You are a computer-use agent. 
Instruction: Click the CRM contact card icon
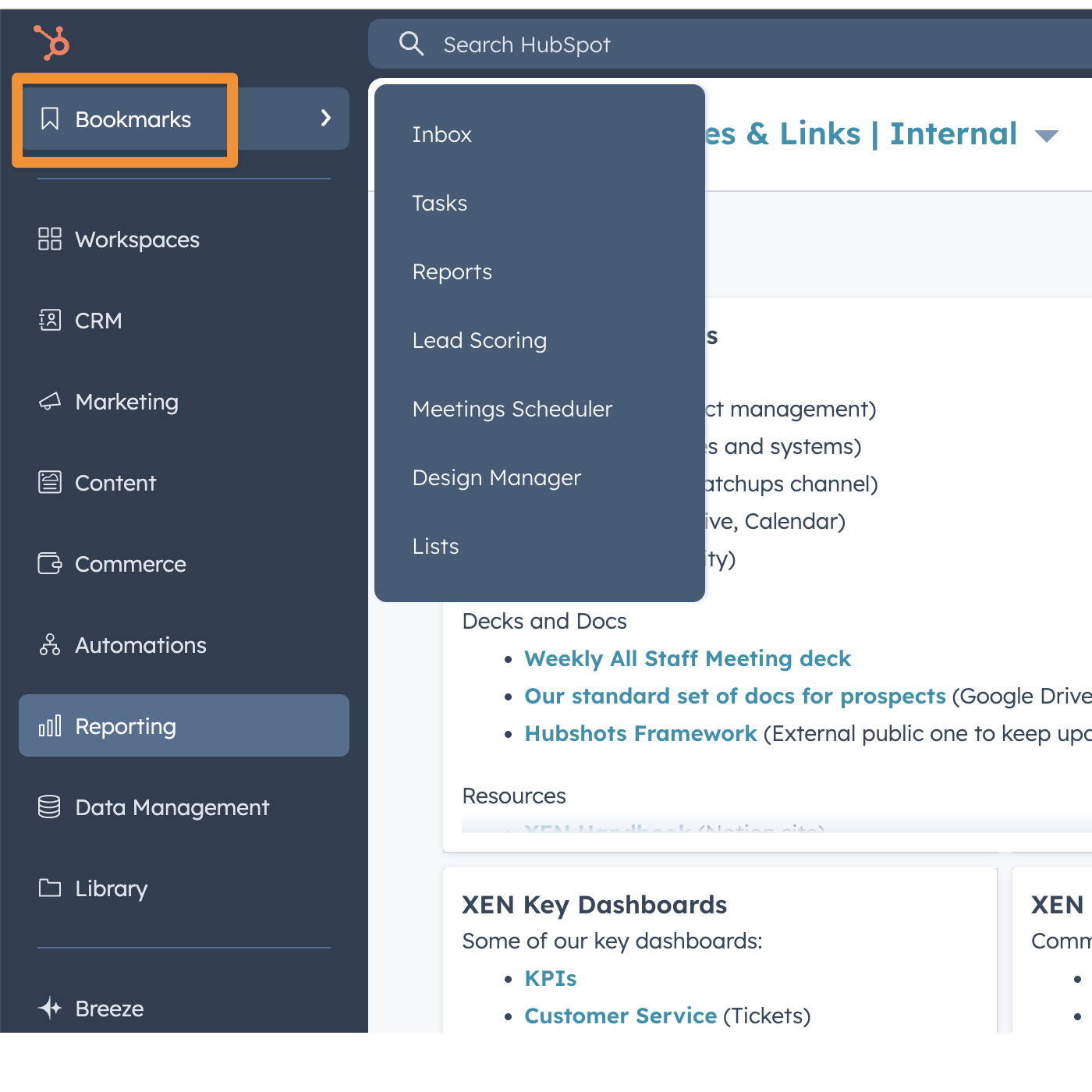pos(50,320)
